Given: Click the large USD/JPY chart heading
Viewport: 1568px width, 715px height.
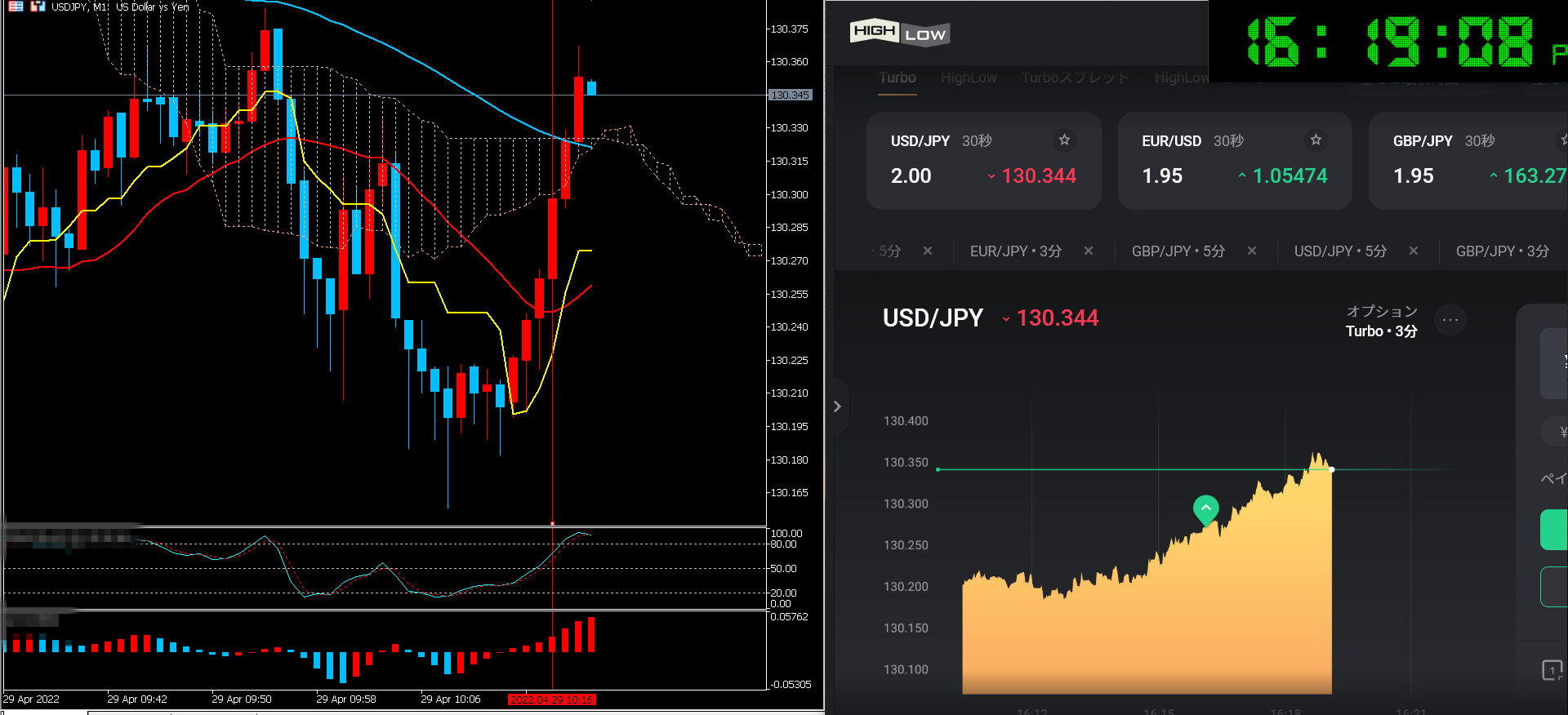Looking at the screenshot, I should 933,318.
